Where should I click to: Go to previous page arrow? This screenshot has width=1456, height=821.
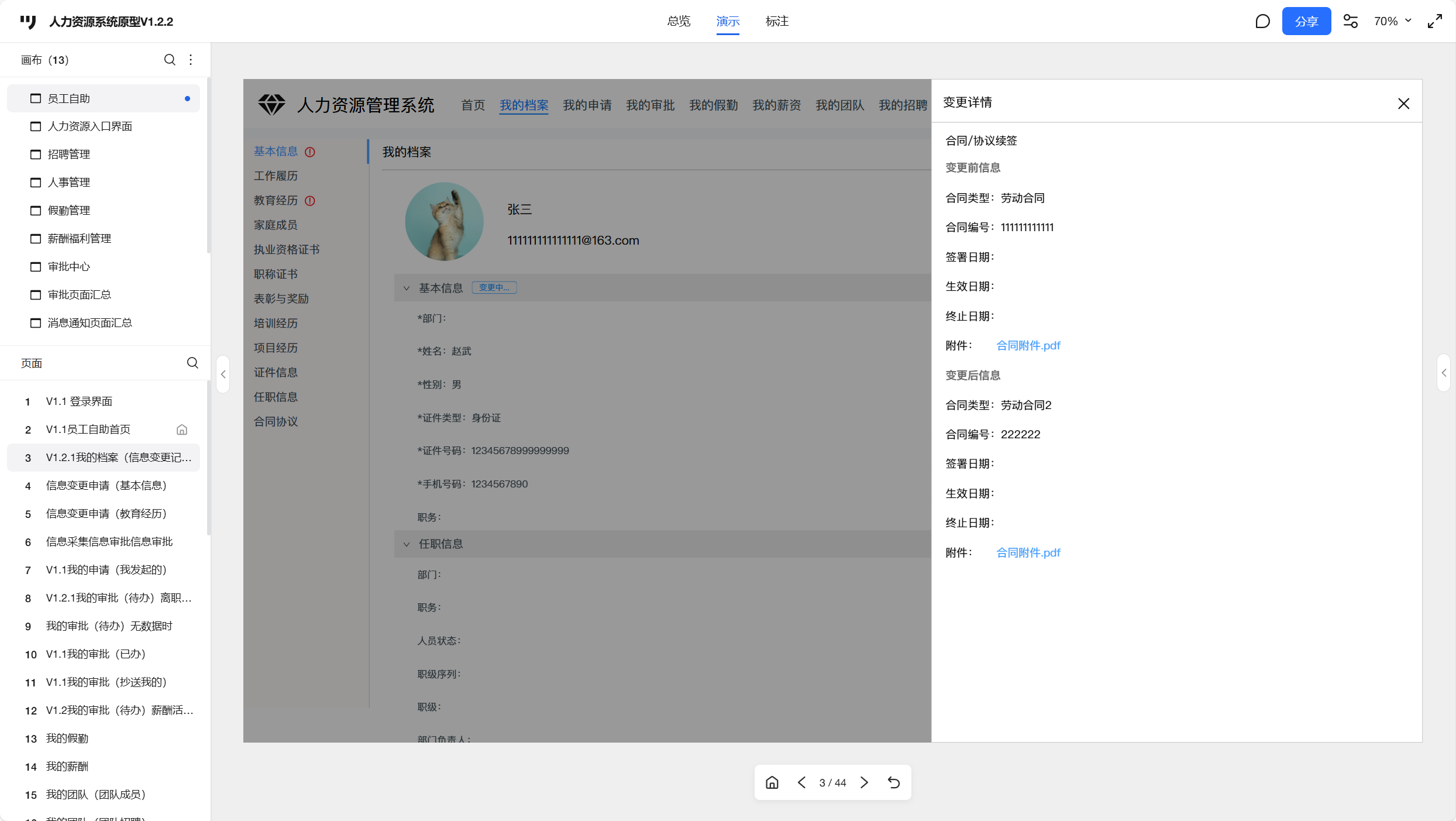tap(801, 782)
